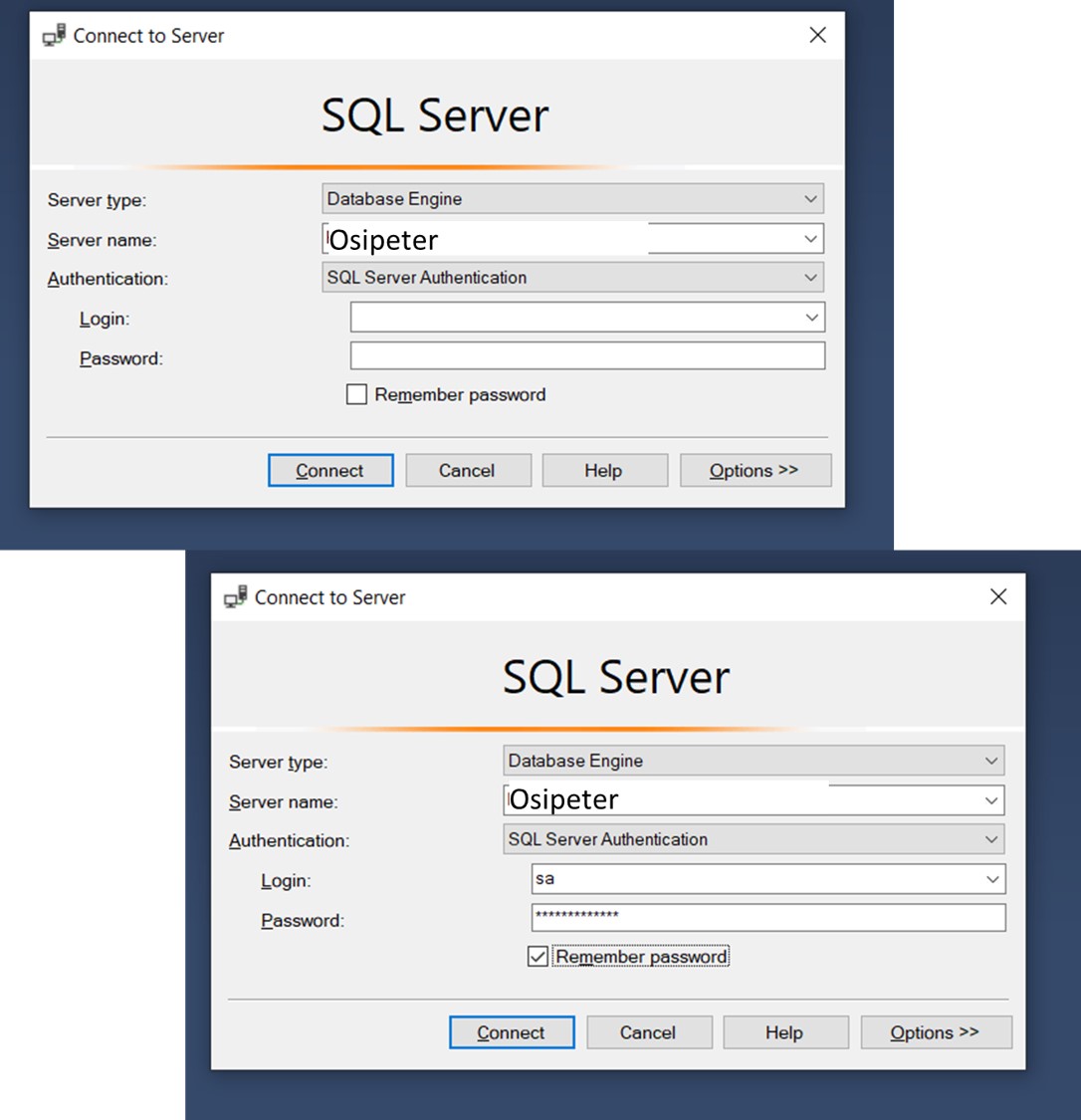
Task: Click Osipeter server name text in upper dialog
Action: 383,240
